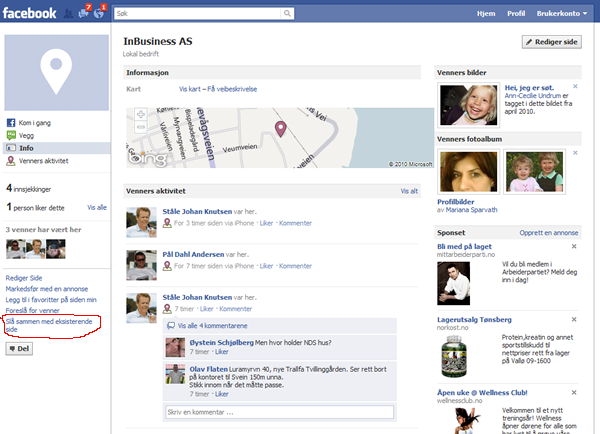Go to Hjem in top navigation
The image size is (600, 434).
[x=486, y=13]
